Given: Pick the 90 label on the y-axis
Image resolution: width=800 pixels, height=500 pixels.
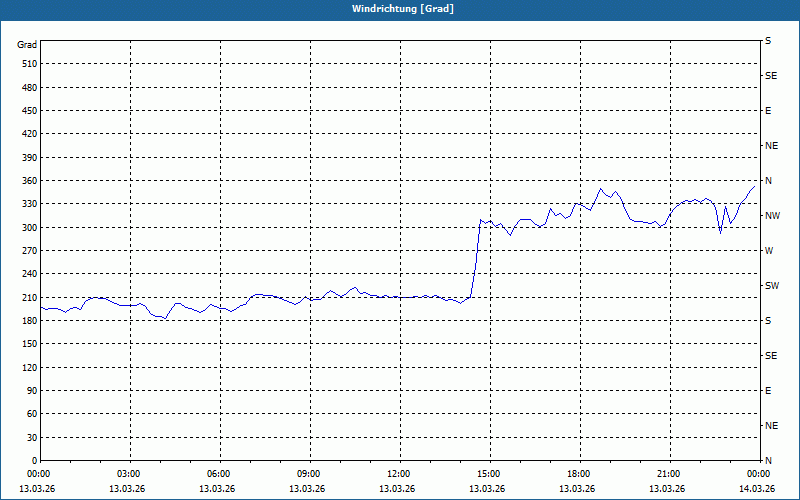Looking at the screenshot, I should pos(32,391).
